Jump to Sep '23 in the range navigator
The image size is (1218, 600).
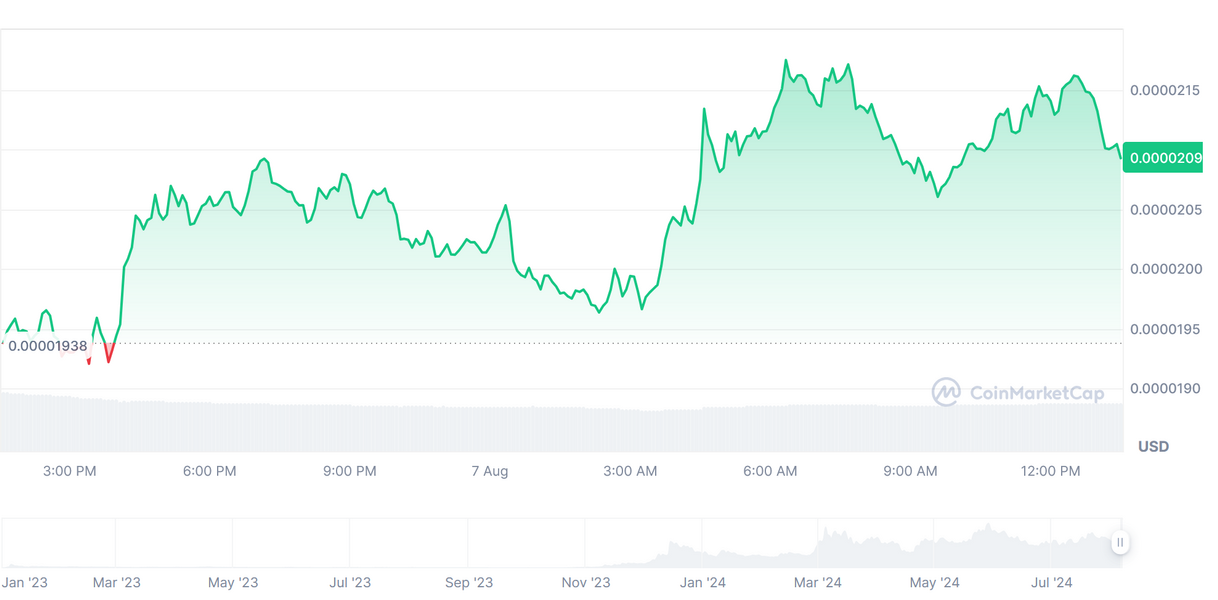[x=469, y=582]
